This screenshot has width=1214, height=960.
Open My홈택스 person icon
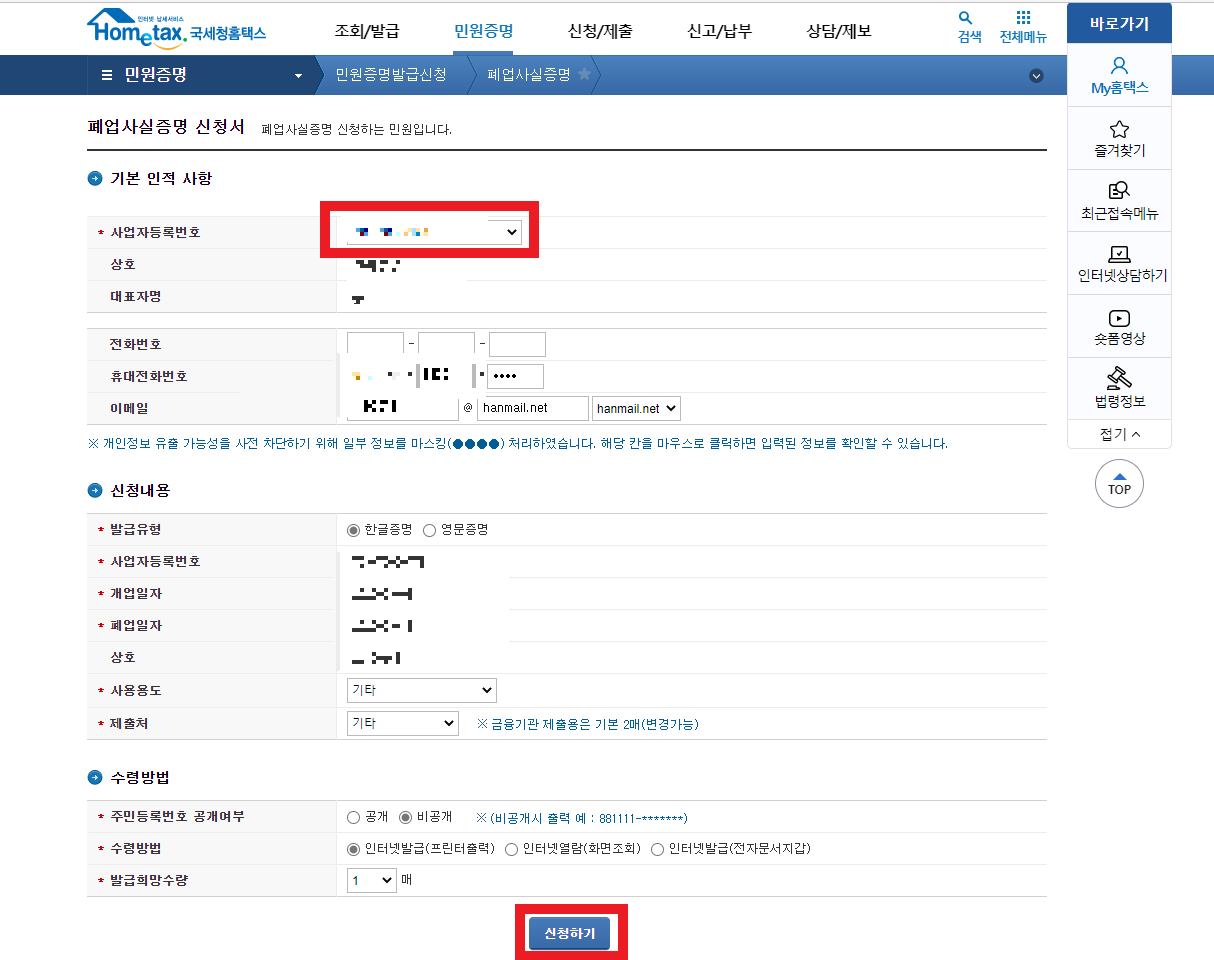1119,66
